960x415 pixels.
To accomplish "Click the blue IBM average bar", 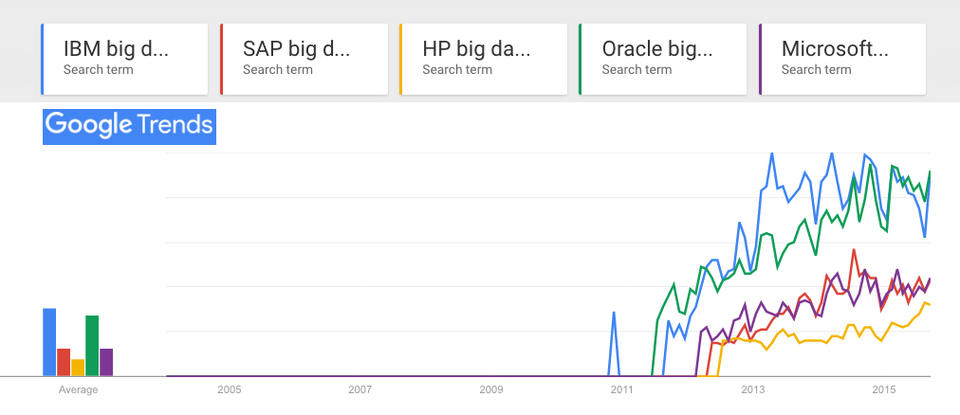I will tap(49, 342).
